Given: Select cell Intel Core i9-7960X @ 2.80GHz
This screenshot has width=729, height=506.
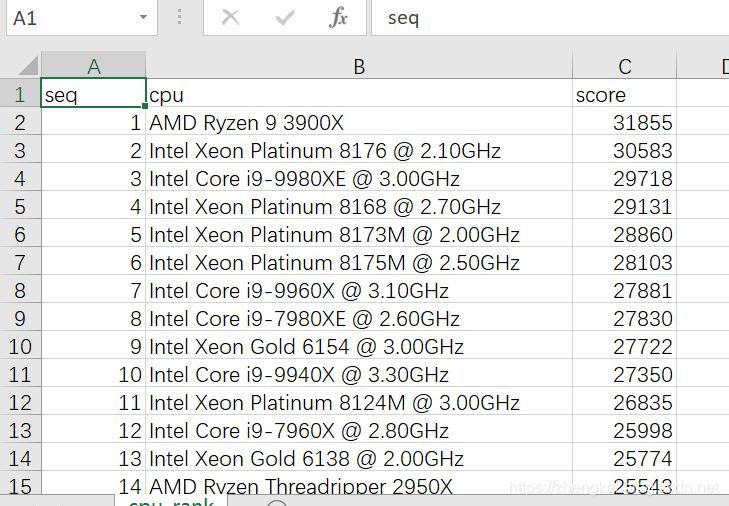Looking at the screenshot, I should tap(359, 429).
